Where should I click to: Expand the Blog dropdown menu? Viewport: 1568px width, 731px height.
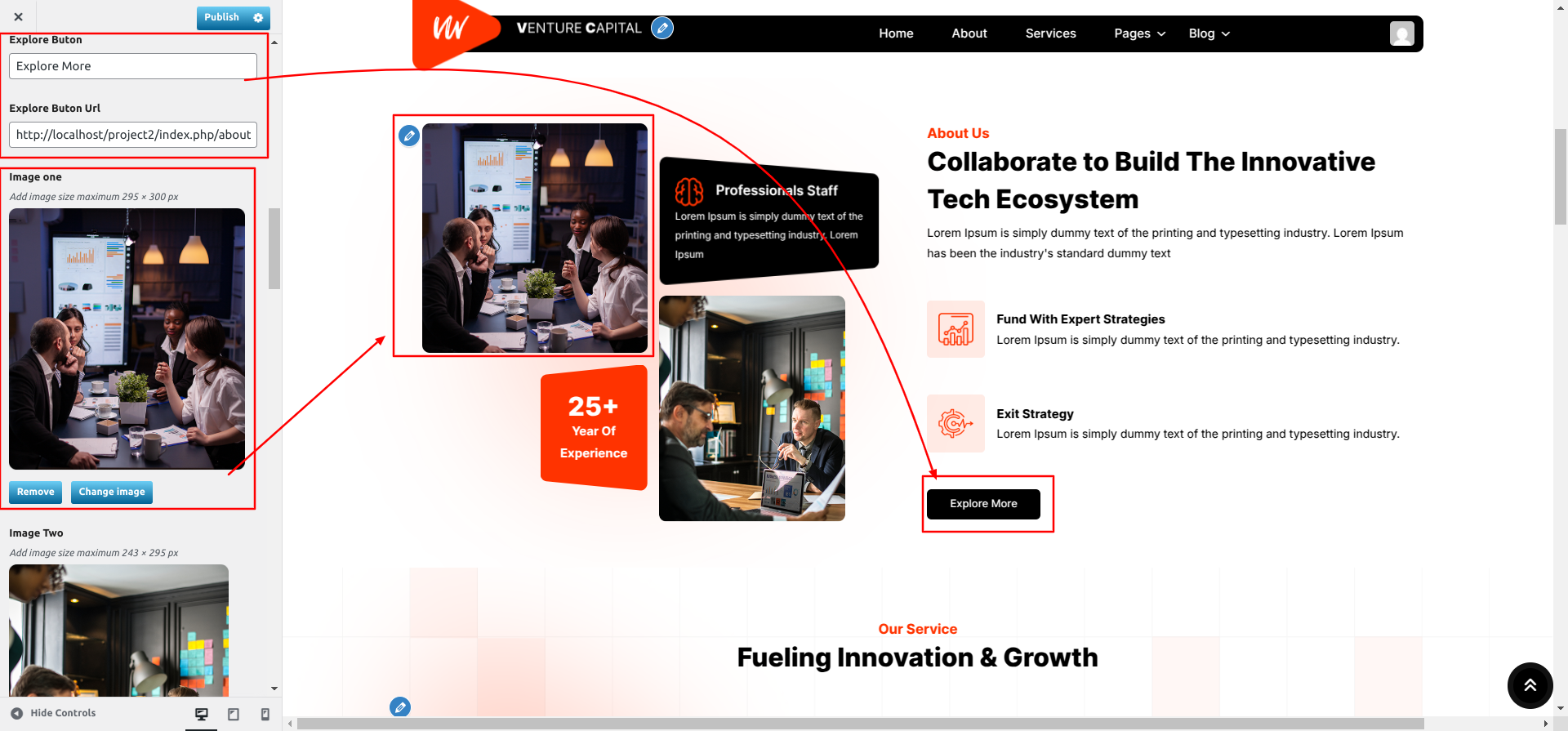(x=1209, y=33)
